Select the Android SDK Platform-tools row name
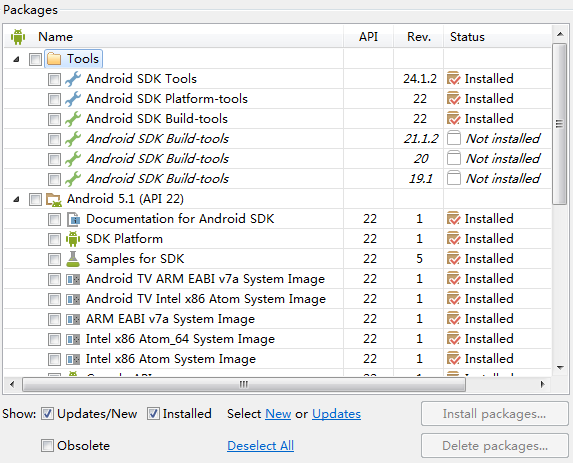The image size is (573, 463). point(167,99)
